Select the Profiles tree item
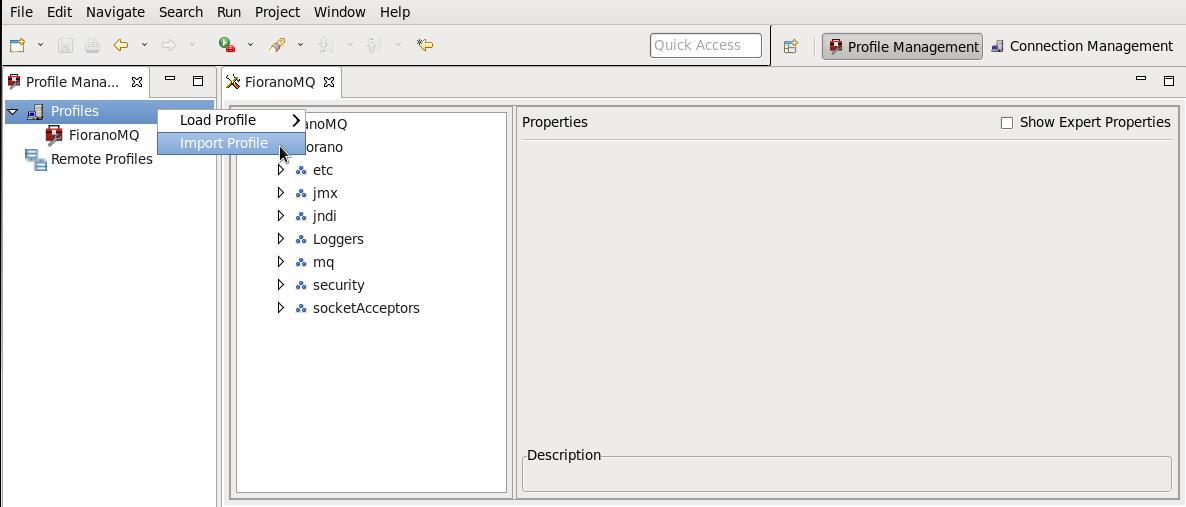The image size is (1186, 507). coord(74,111)
